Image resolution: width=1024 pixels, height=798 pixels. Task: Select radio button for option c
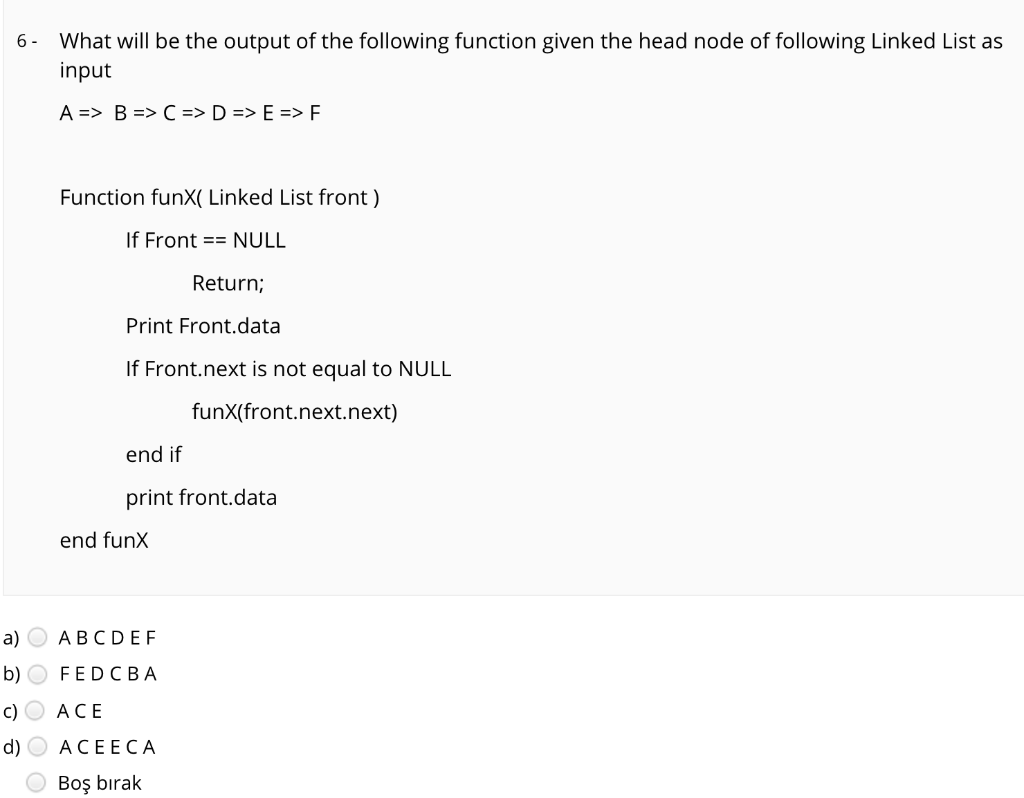coord(36,710)
